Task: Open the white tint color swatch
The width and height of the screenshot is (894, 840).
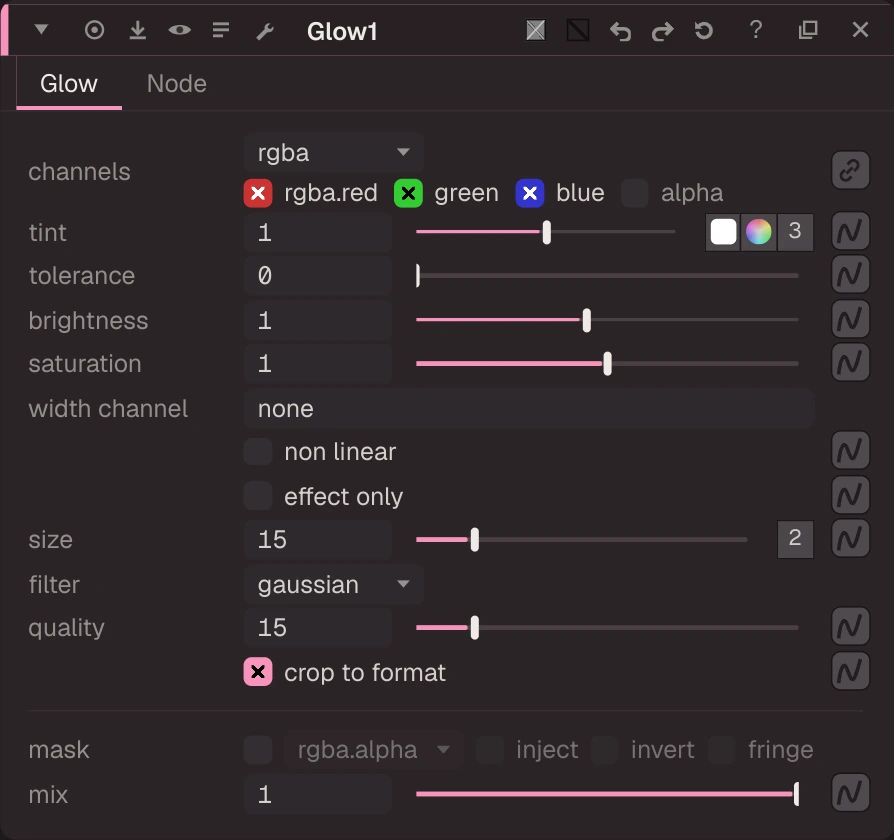Action: click(724, 232)
